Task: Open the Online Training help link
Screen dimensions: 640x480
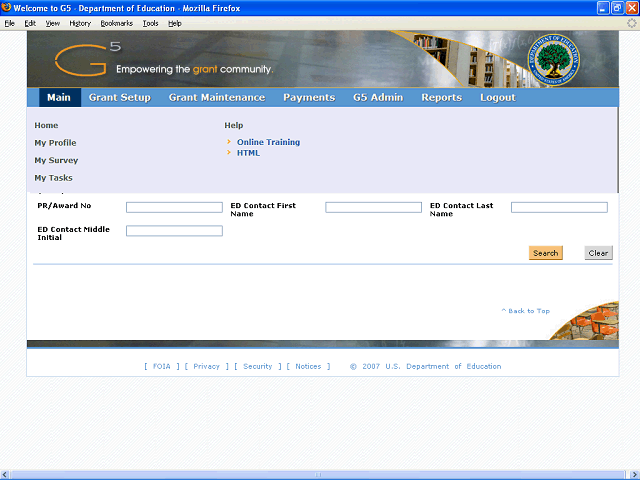Action: point(269,142)
